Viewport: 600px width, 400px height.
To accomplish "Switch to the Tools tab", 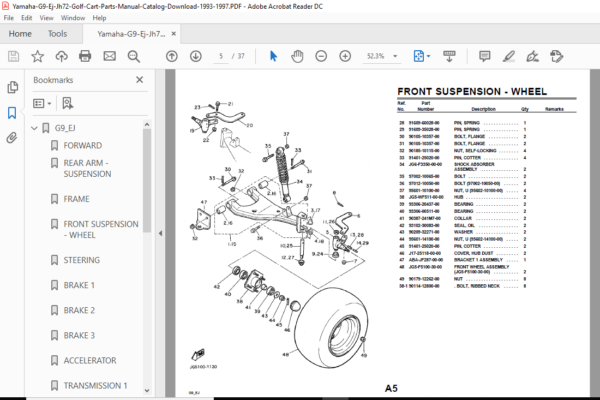I will (x=57, y=34).
